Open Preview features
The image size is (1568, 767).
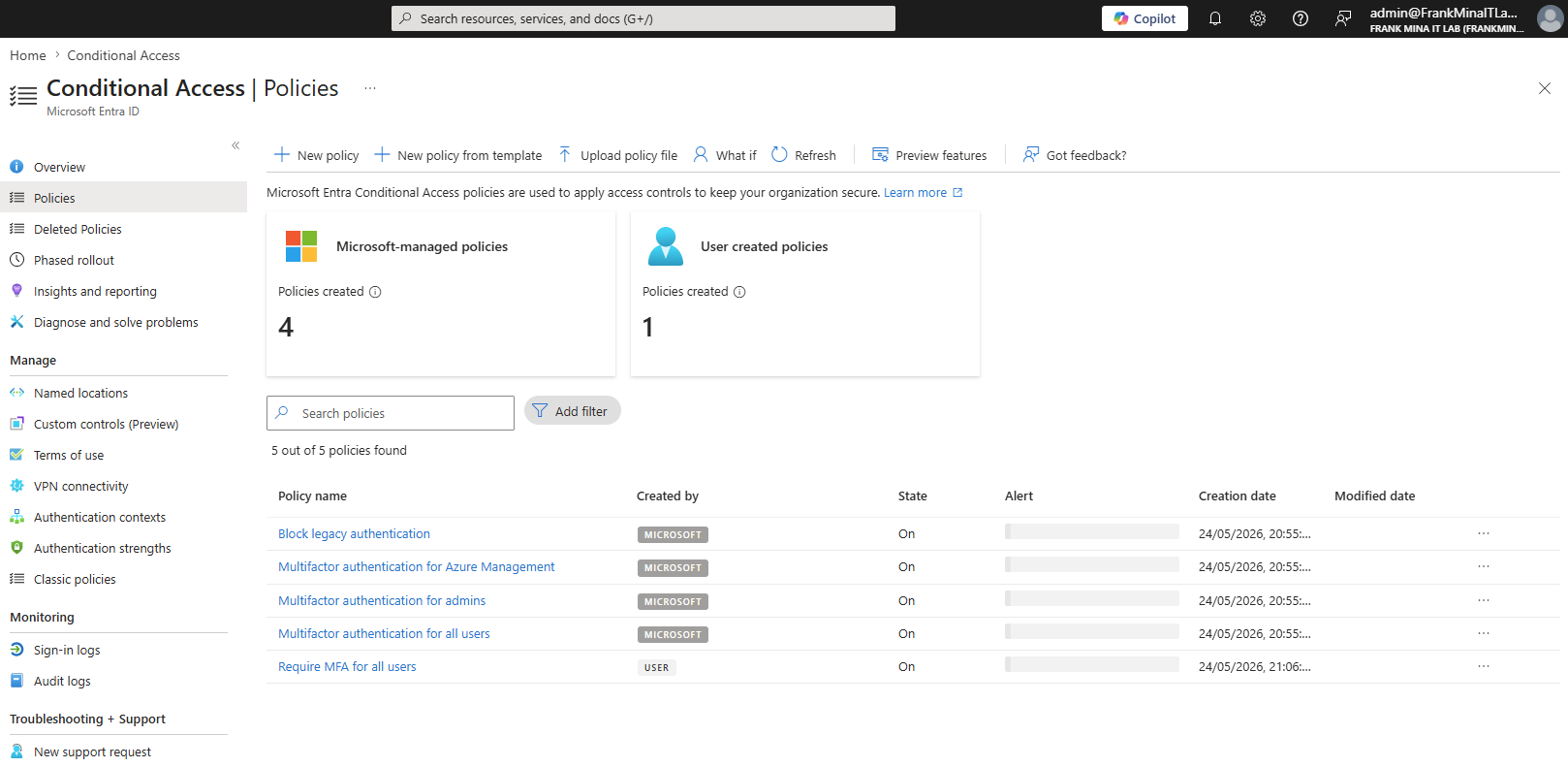point(930,155)
